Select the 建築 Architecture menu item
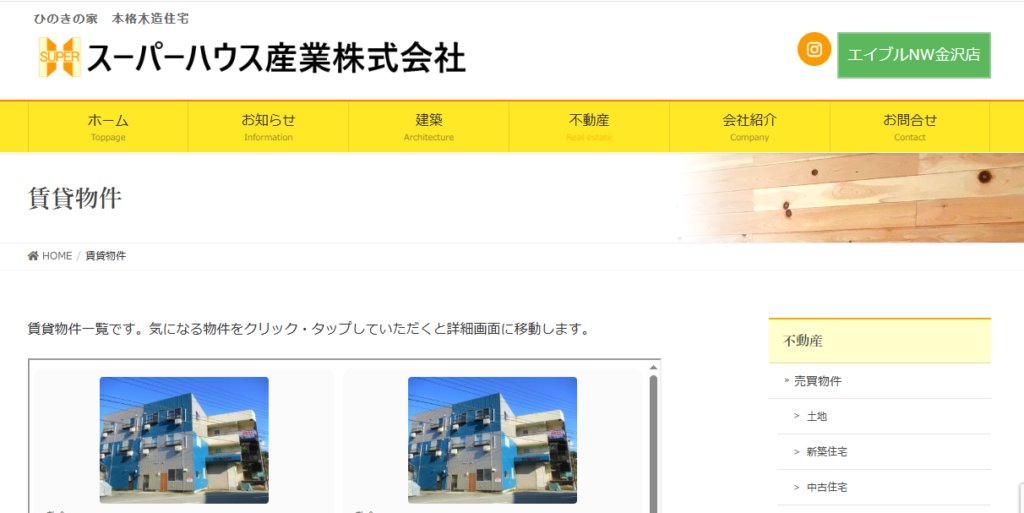The width and height of the screenshot is (1024, 513). click(428, 126)
